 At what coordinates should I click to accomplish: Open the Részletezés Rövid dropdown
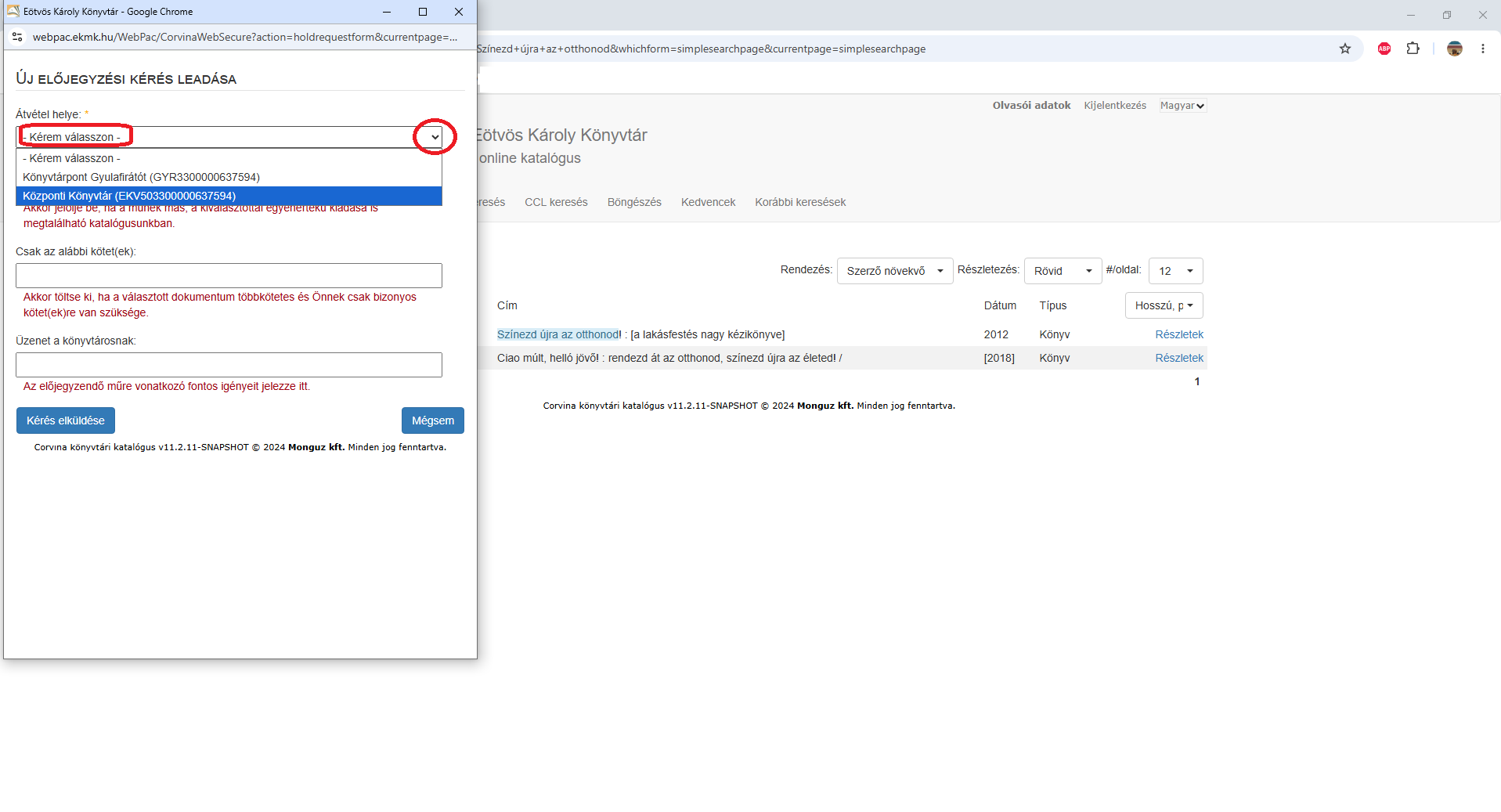coord(1063,271)
